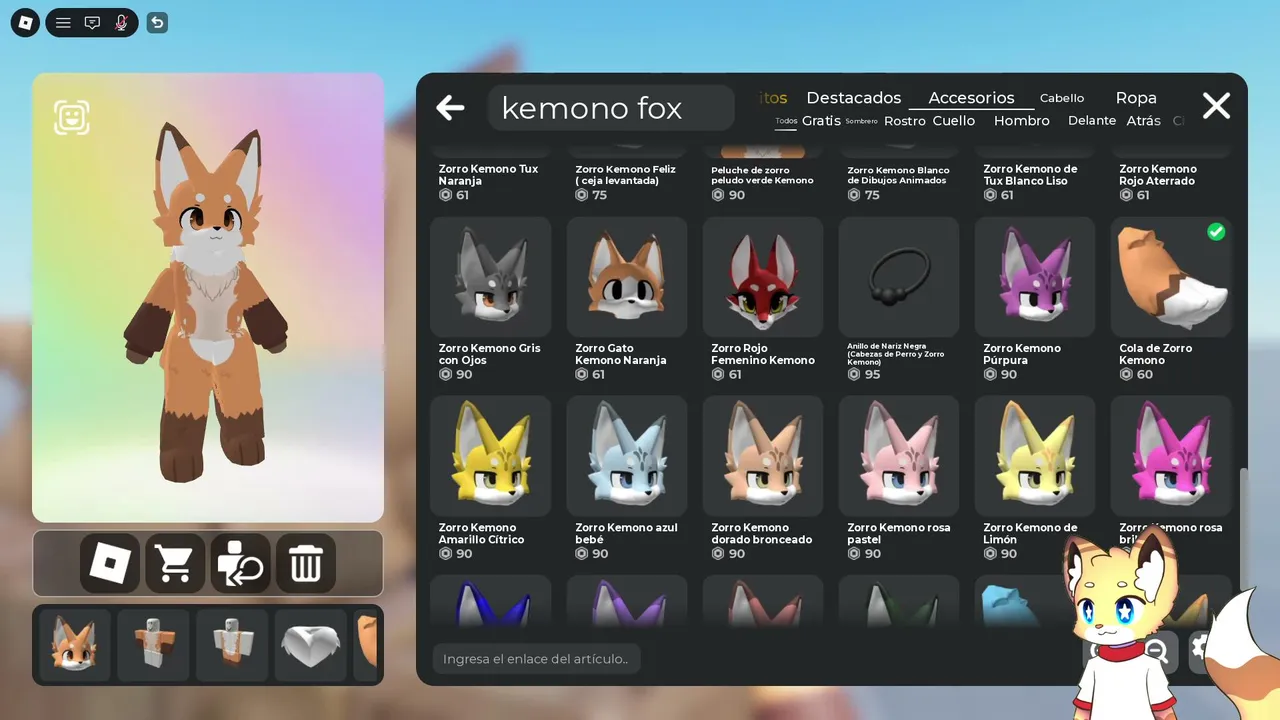The width and height of the screenshot is (1280, 720).
Task: Click the reset arrow icon beside the microphone
Action: coord(157,22)
